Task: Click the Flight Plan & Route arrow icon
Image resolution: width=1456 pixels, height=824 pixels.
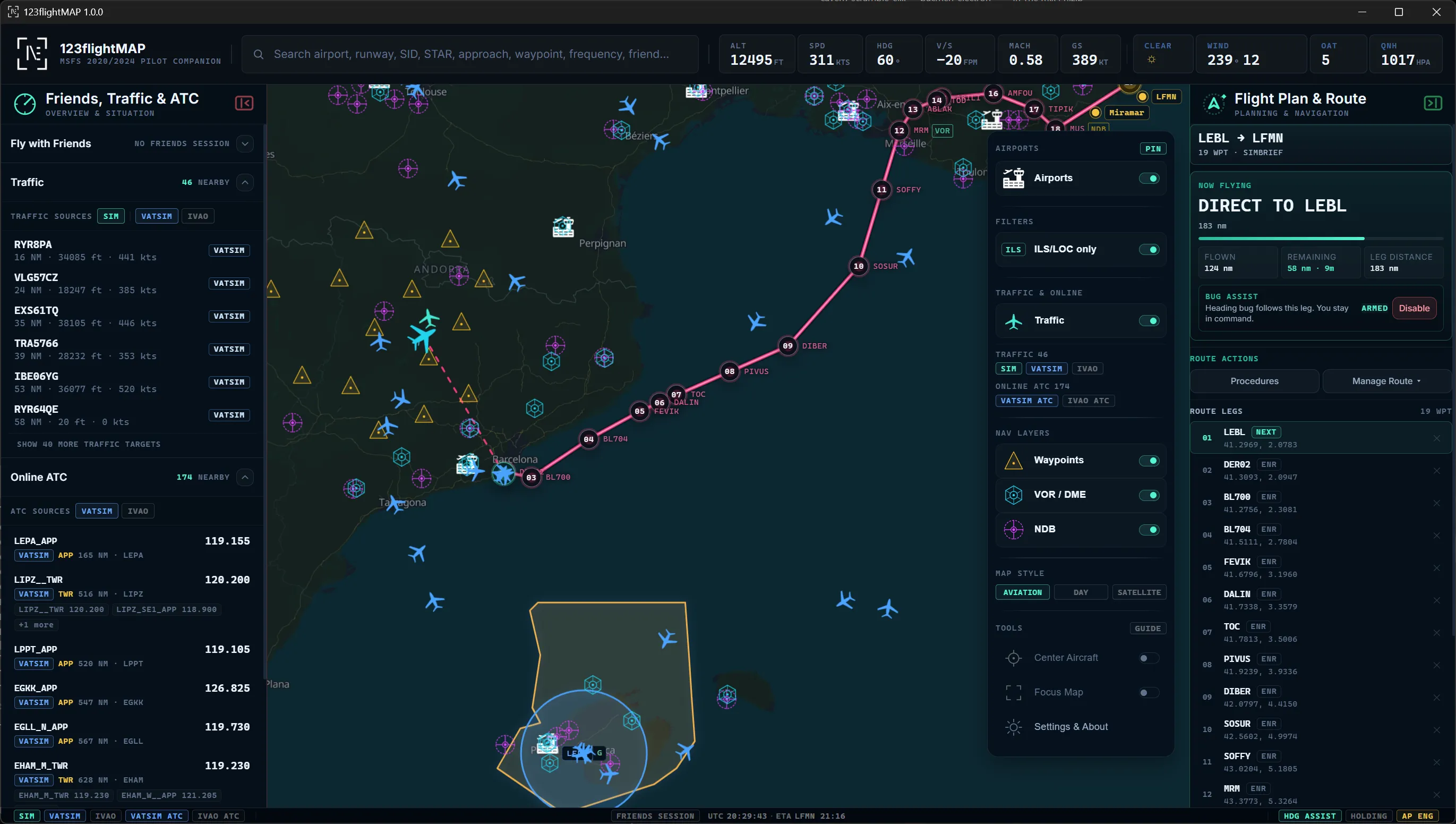Action: 1213,104
